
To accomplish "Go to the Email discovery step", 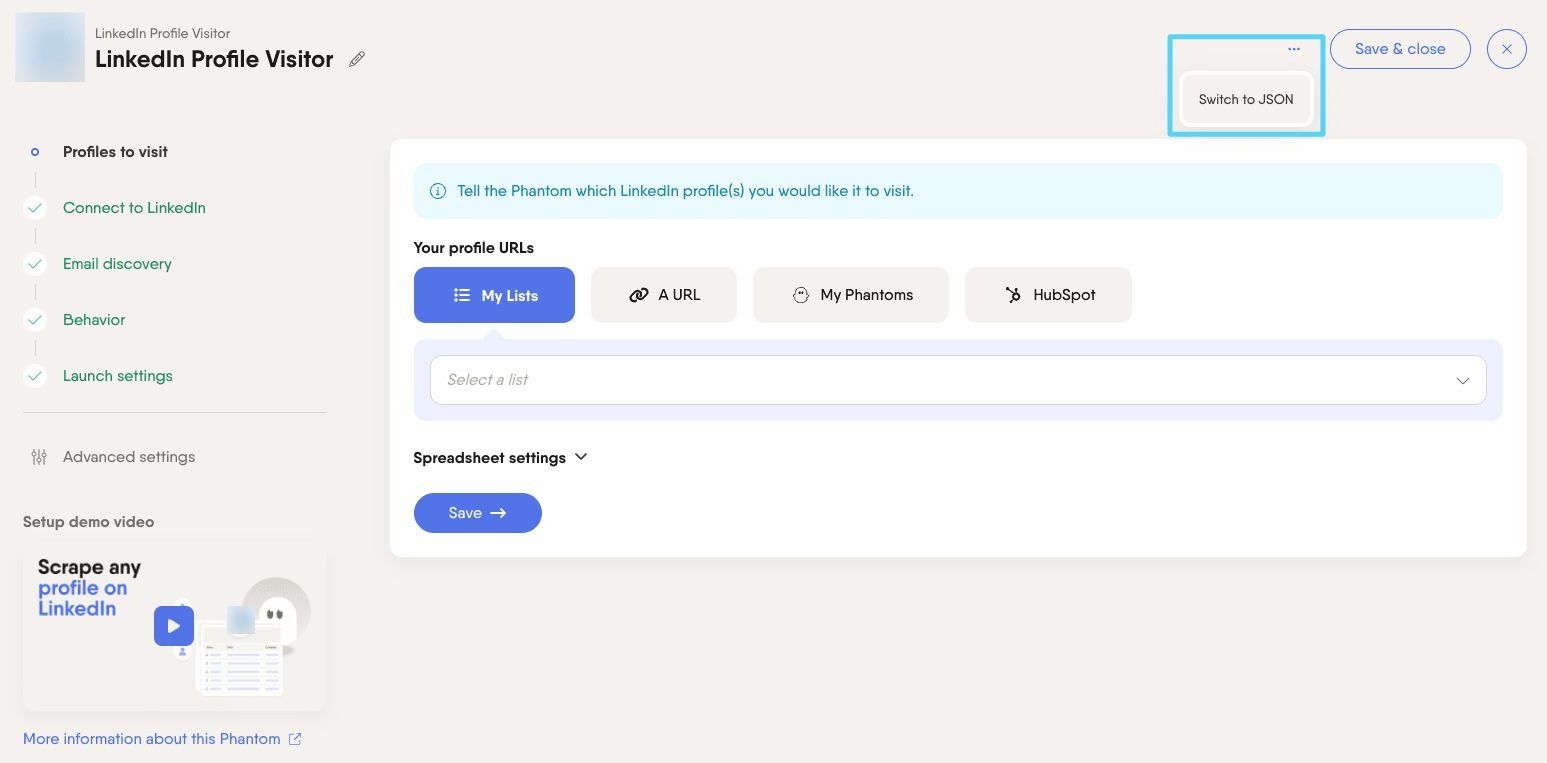I will (117, 264).
